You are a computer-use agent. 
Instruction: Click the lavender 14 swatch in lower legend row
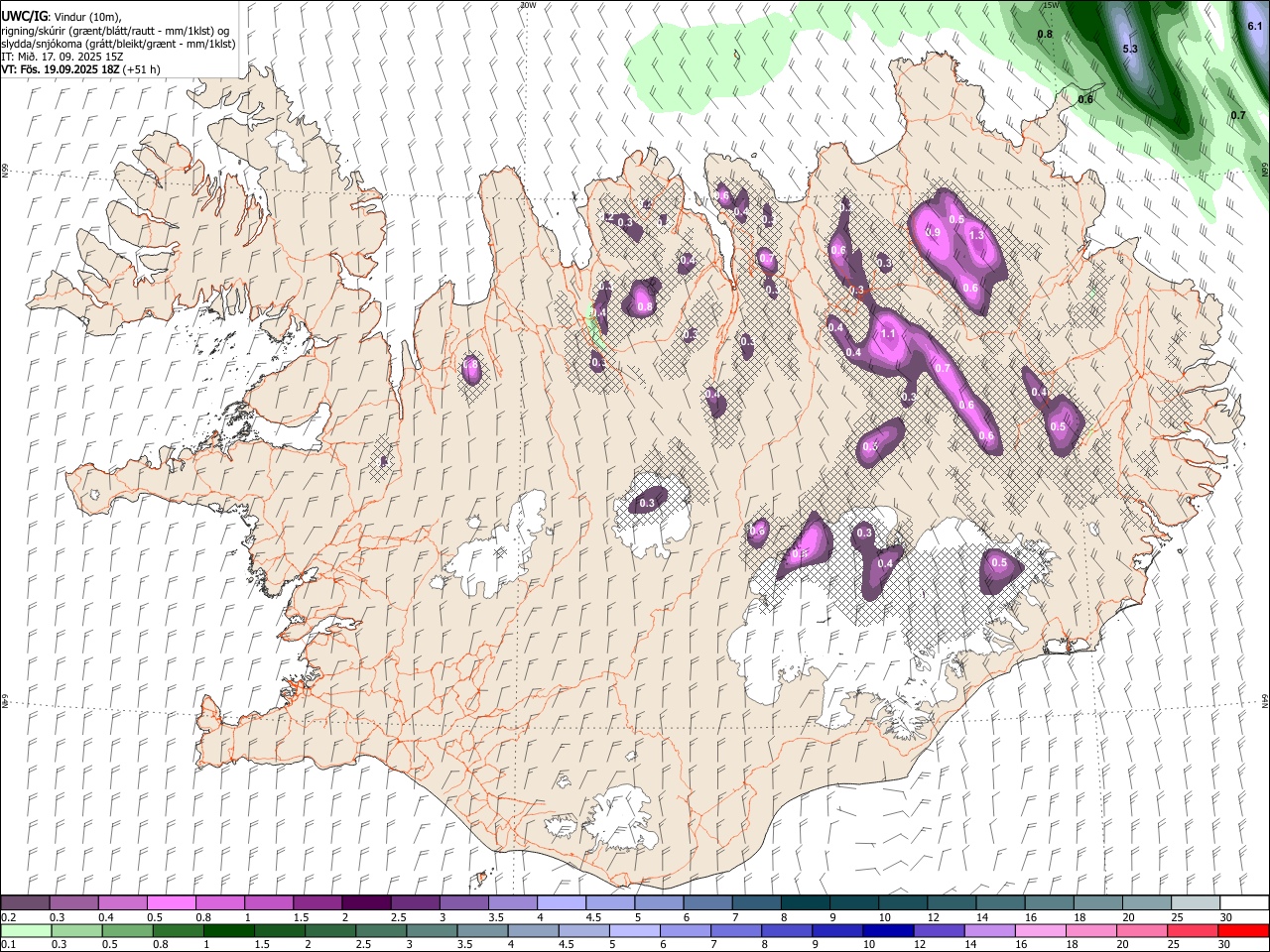point(989,930)
